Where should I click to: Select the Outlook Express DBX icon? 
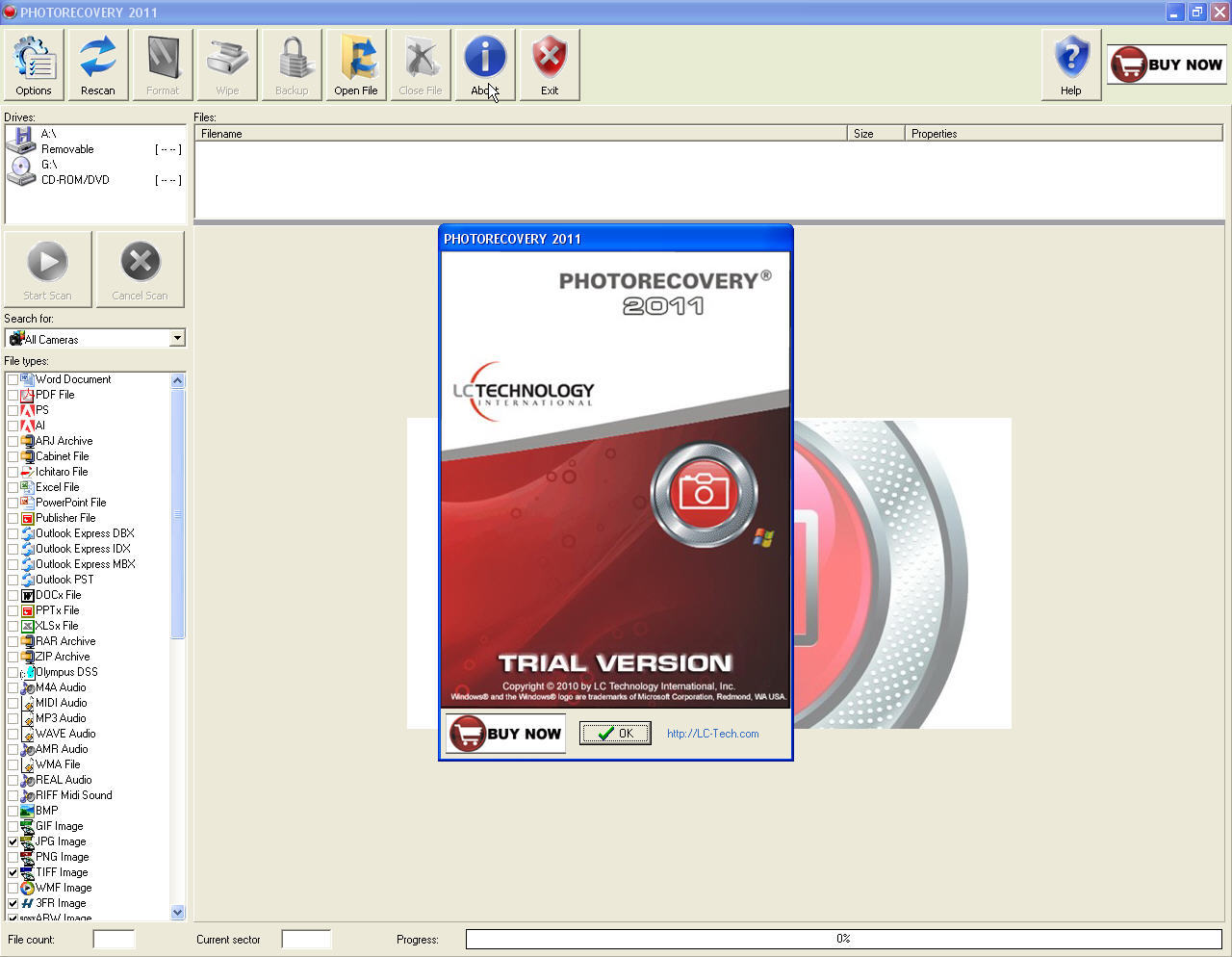27,533
